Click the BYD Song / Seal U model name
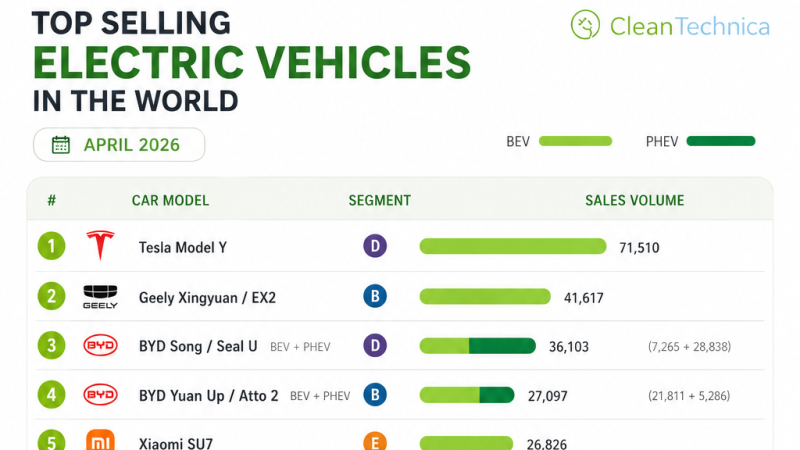The image size is (800, 450). pos(198,346)
